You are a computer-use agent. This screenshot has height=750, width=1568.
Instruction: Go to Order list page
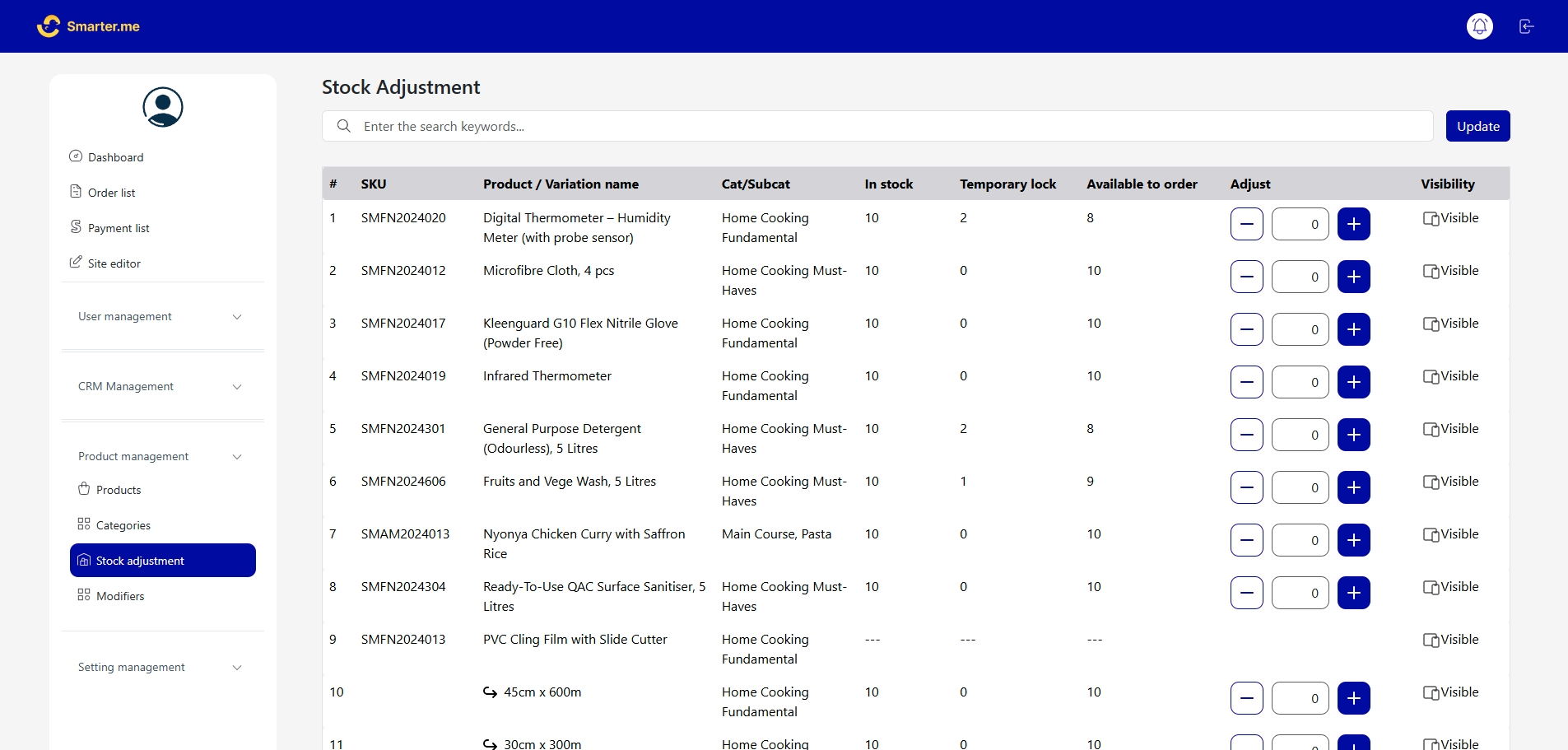click(111, 193)
